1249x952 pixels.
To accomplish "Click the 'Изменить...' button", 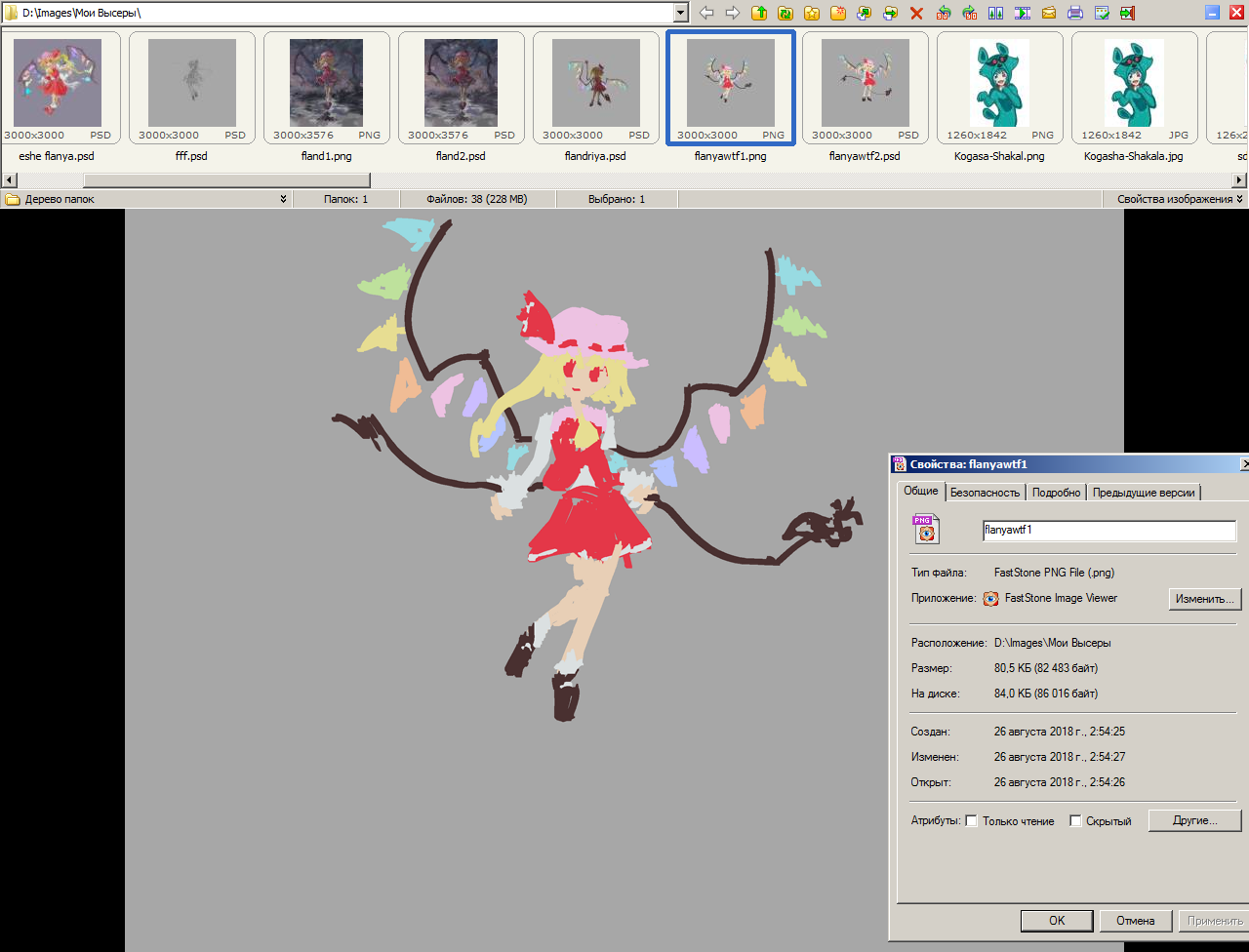I will point(1205,599).
